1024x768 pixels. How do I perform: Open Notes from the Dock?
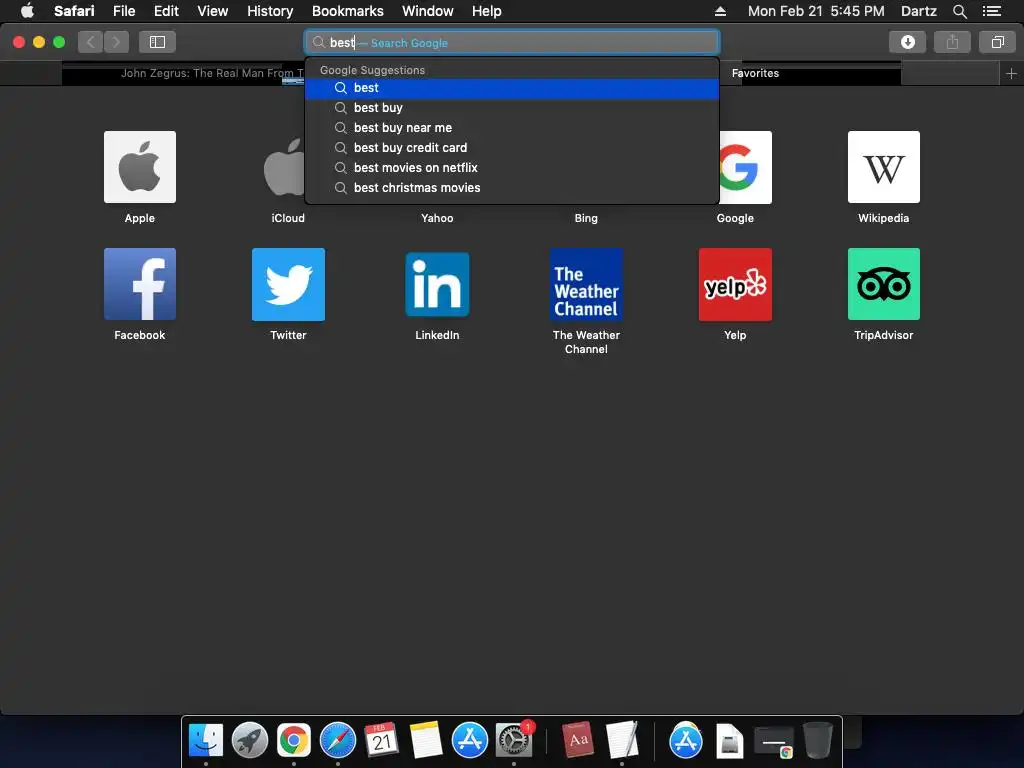pos(426,741)
